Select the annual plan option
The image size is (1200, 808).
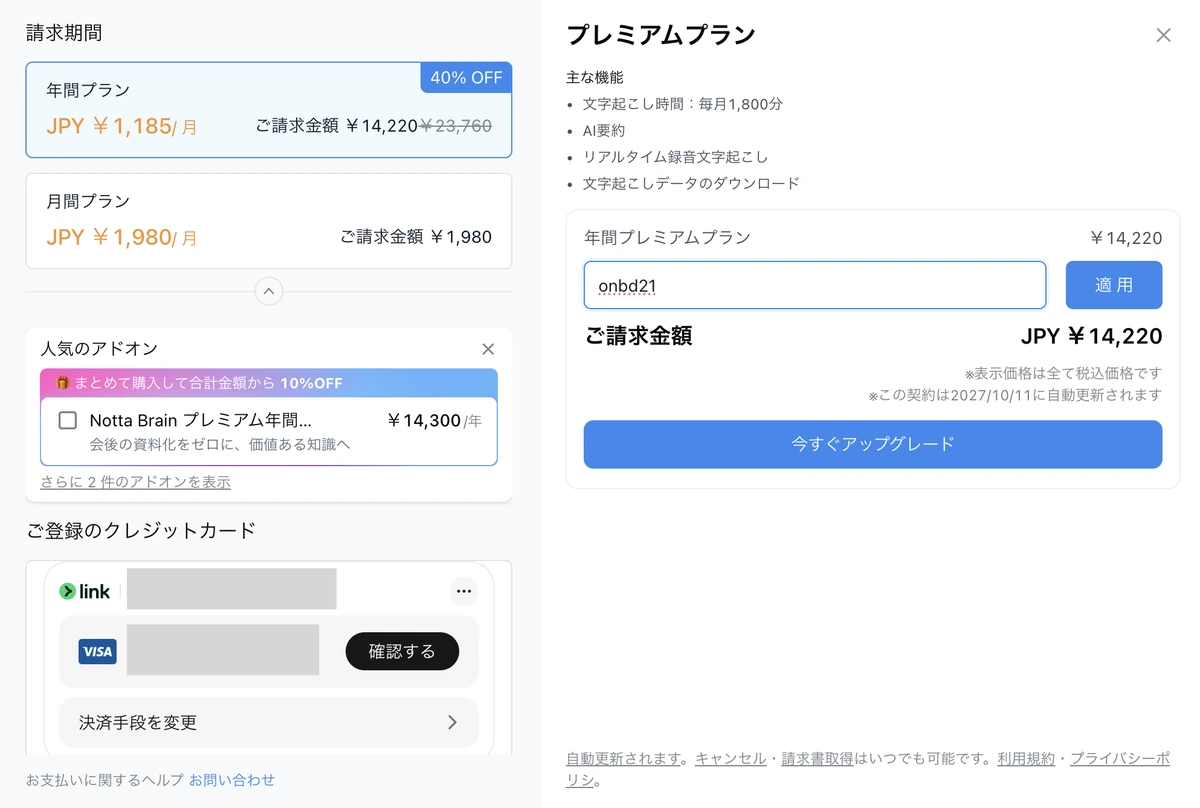click(269, 110)
